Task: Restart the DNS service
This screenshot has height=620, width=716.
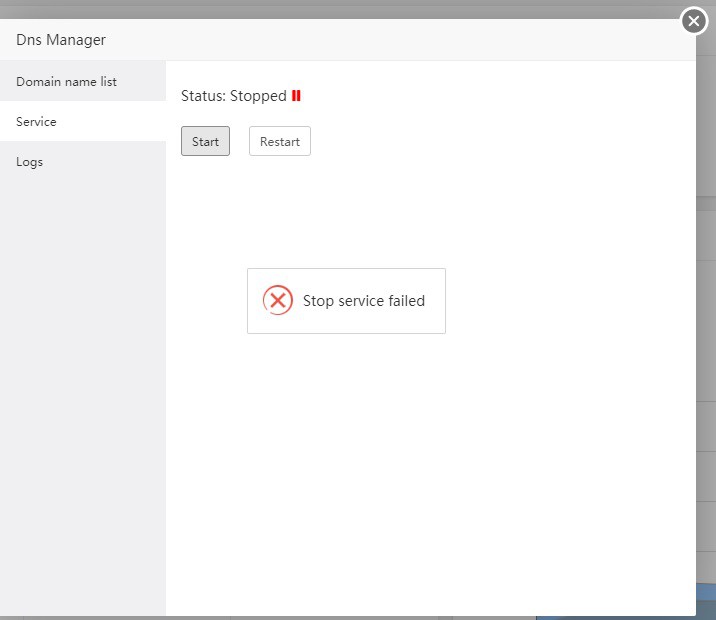Action: click(x=279, y=141)
